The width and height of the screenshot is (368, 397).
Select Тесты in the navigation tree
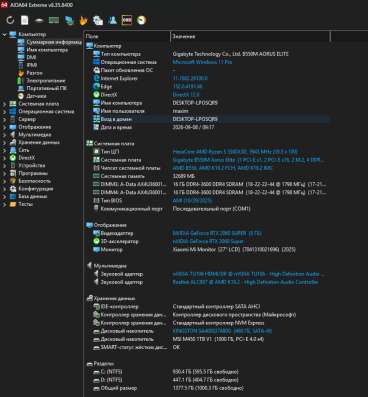click(x=25, y=204)
